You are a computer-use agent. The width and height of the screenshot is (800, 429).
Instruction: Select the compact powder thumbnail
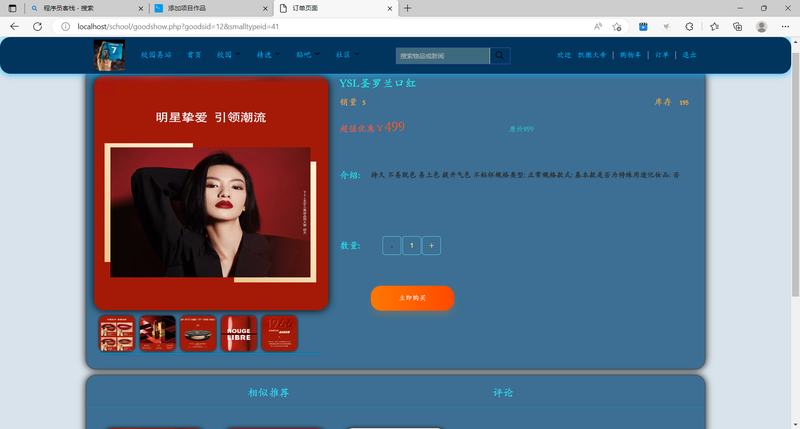[198, 333]
